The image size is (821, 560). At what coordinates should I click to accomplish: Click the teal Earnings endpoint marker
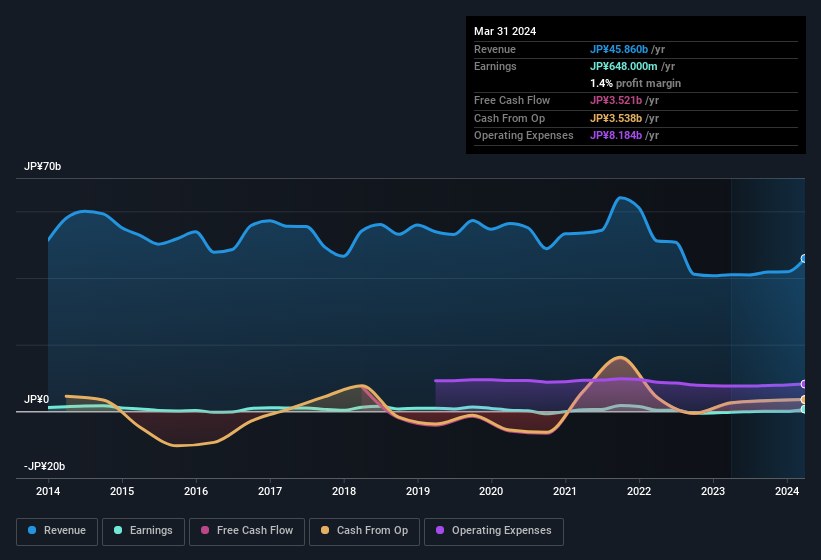click(x=804, y=409)
